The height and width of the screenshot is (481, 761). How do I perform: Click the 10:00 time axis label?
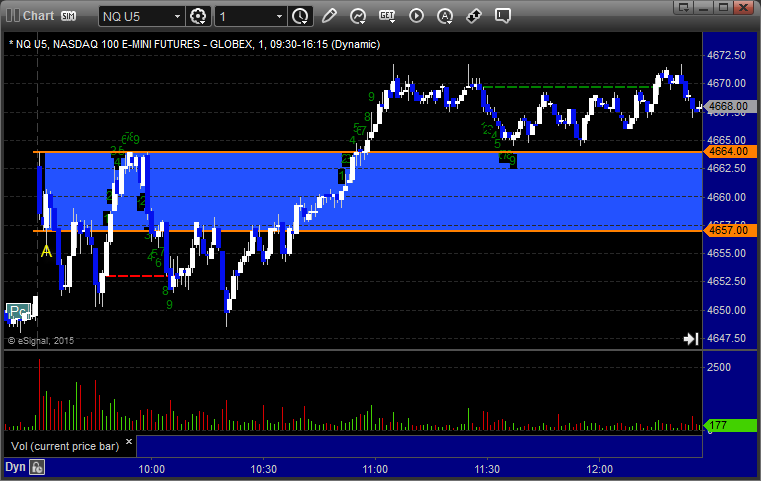click(x=151, y=469)
